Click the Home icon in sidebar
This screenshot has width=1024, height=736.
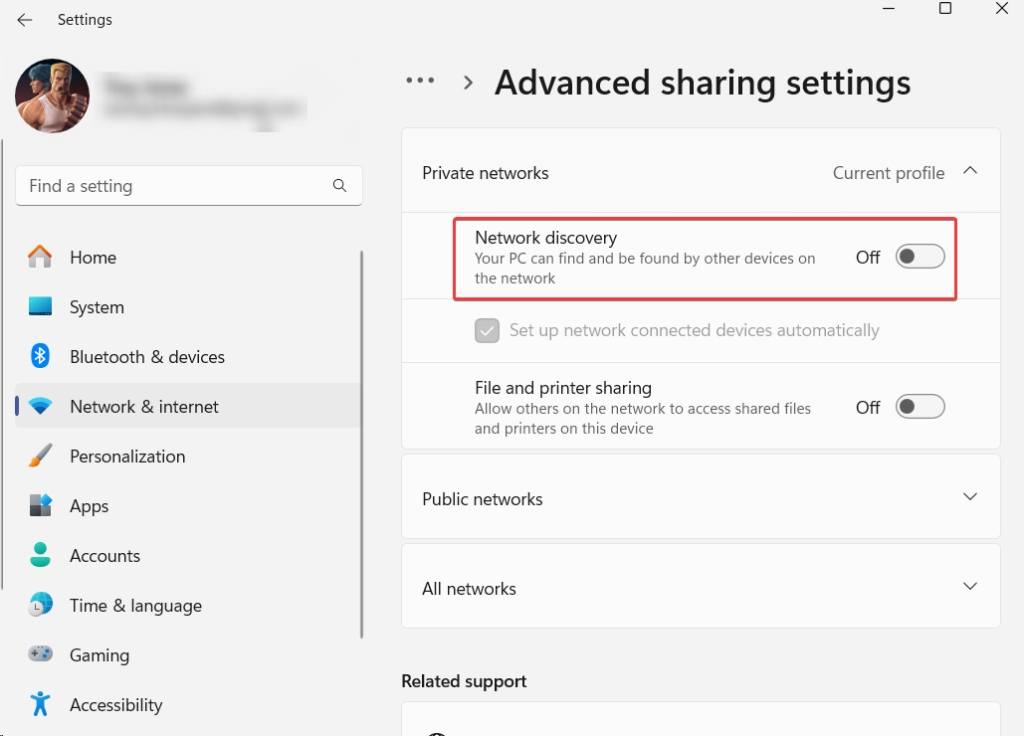pos(40,257)
